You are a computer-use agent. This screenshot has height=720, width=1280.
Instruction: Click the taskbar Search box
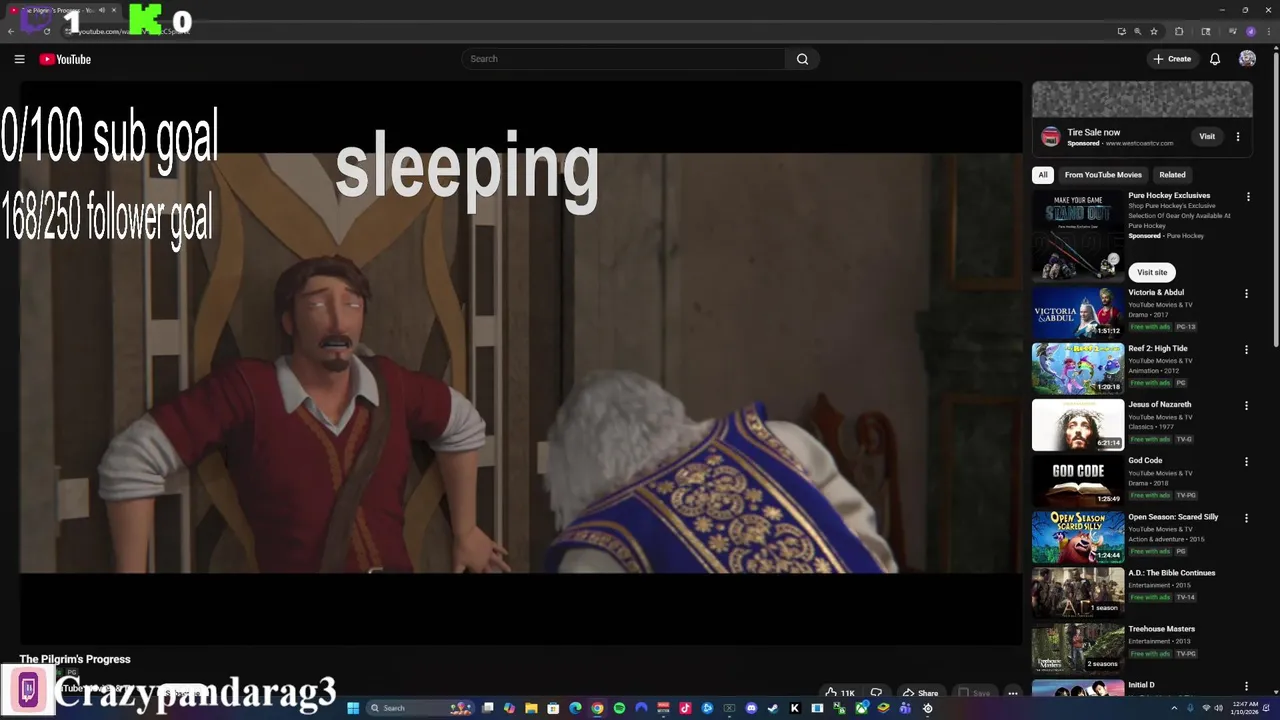pyautogui.click(x=420, y=708)
